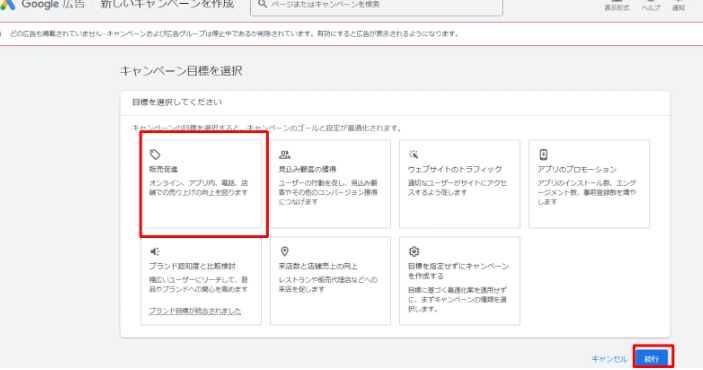Click the phone icon on アプリのプロモーション card
This screenshot has height=370, width=703.
pos(543,155)
